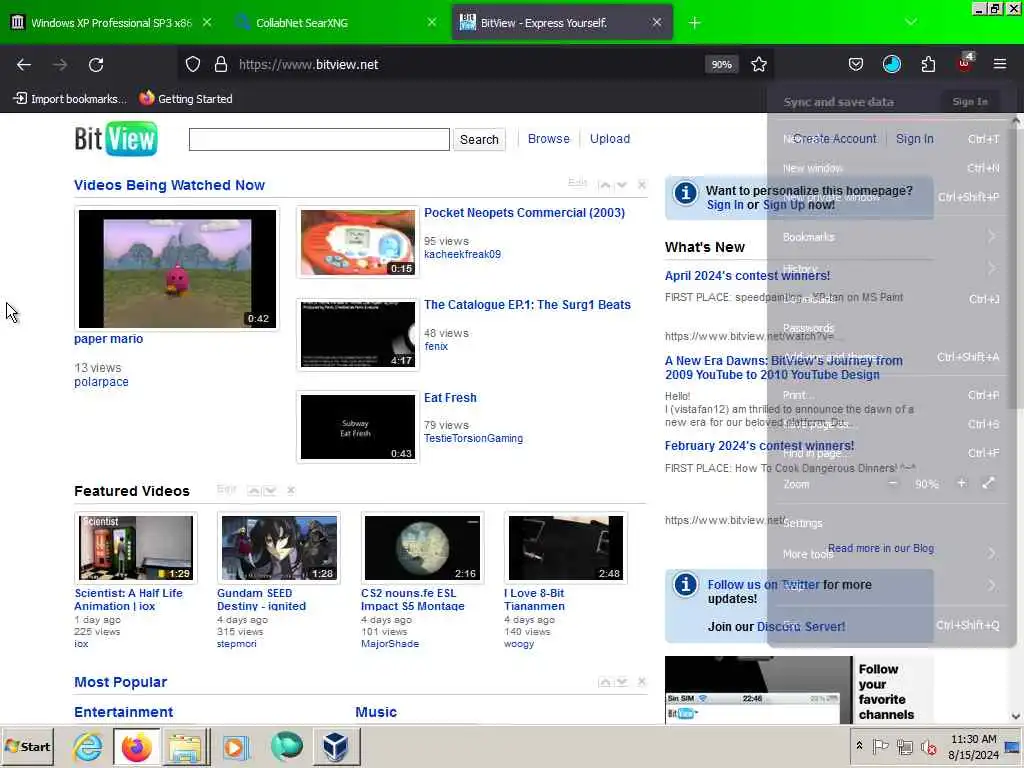Viewport: 1024px width, 768px height.
Task: Close the Videos Being Watched Now section
Action: [x=642, y=185]
